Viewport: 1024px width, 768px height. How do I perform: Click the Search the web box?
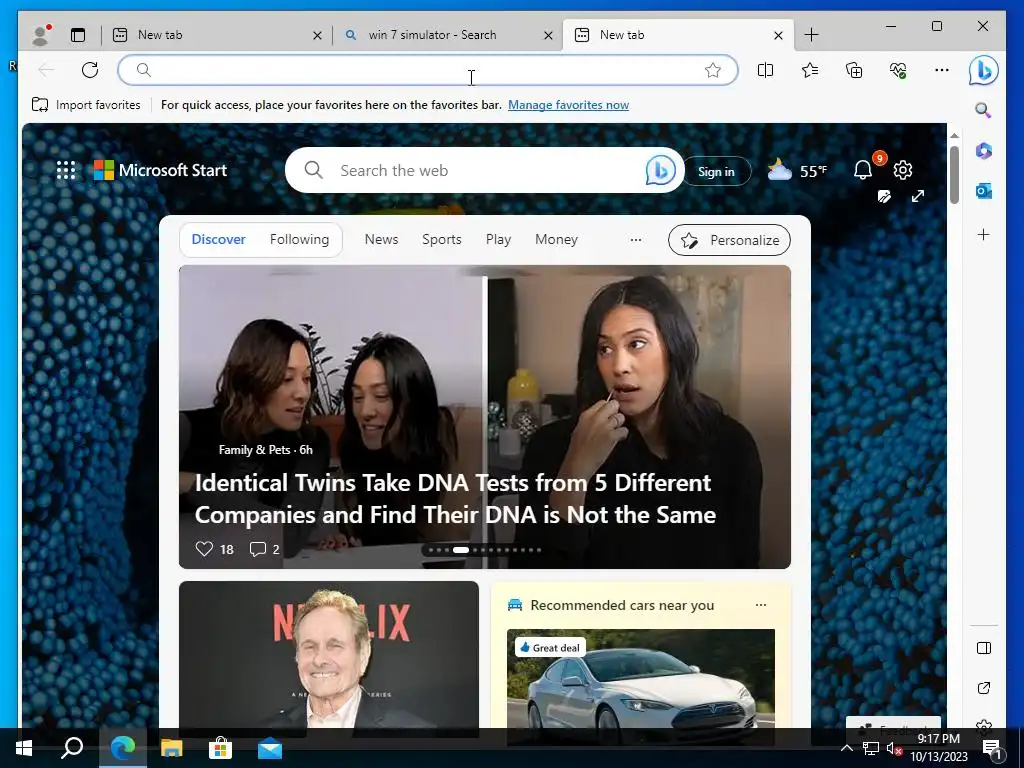485,170
